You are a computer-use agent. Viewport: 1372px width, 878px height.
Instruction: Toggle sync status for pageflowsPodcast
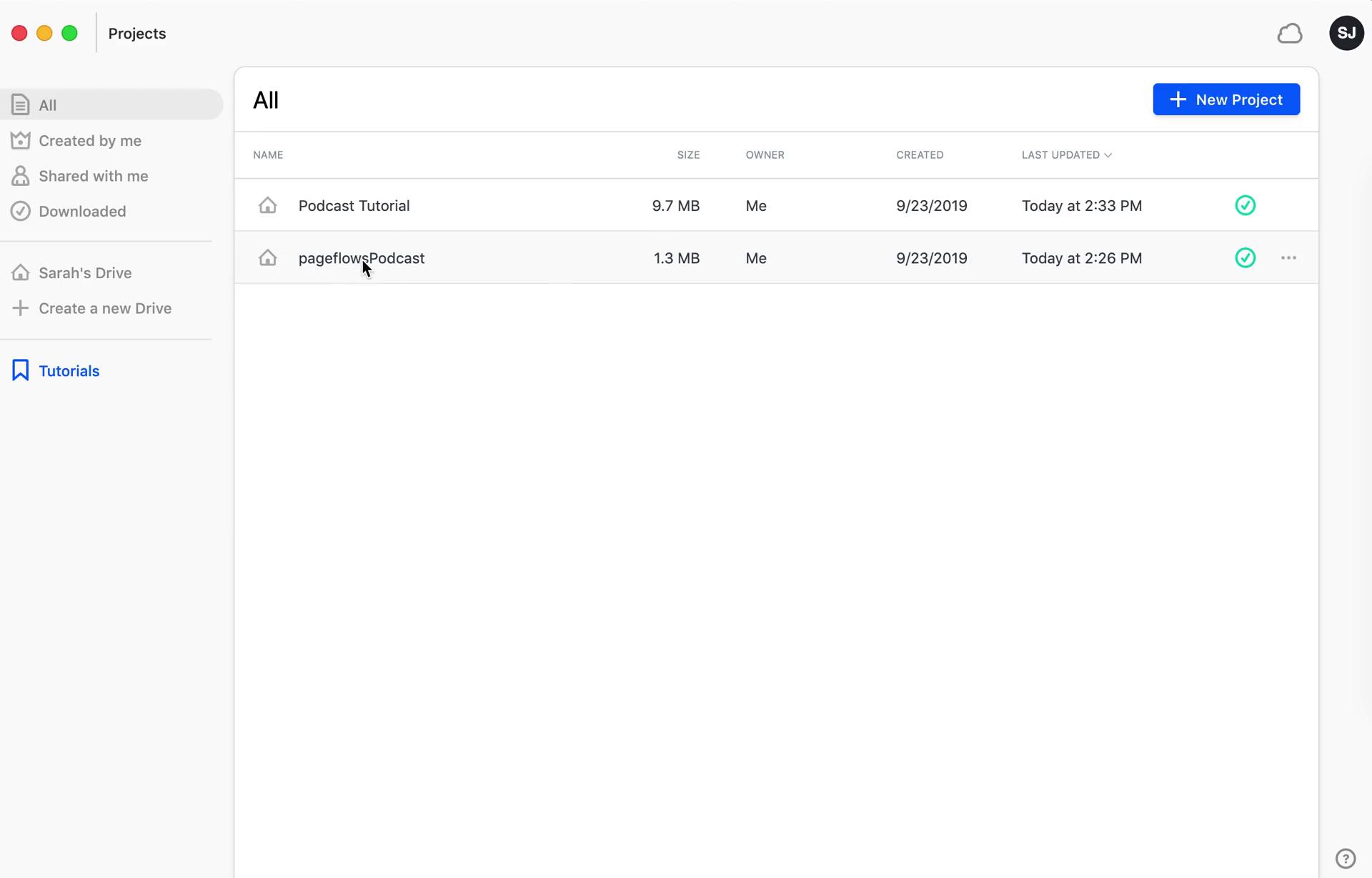point(1245,258)
